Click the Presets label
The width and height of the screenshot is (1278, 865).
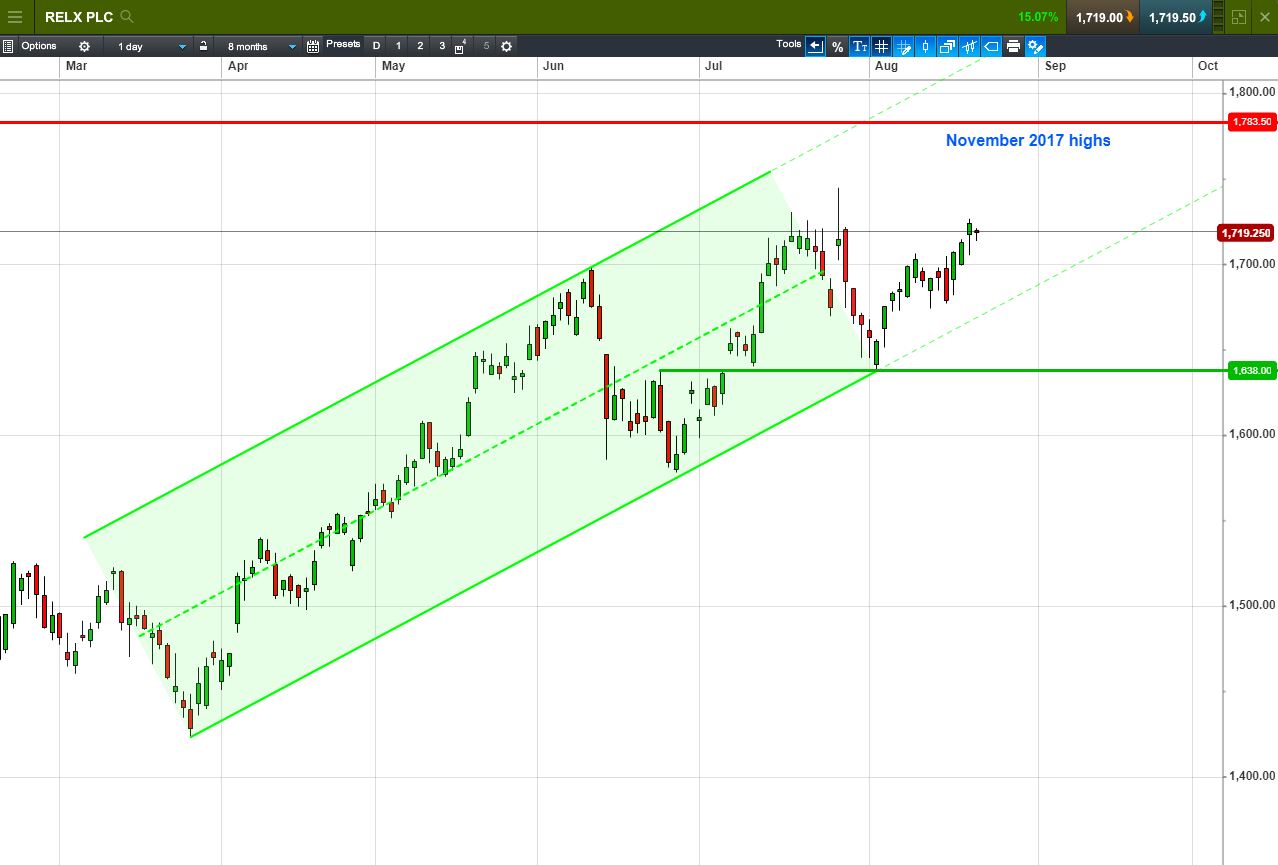(x=343, y=44)
